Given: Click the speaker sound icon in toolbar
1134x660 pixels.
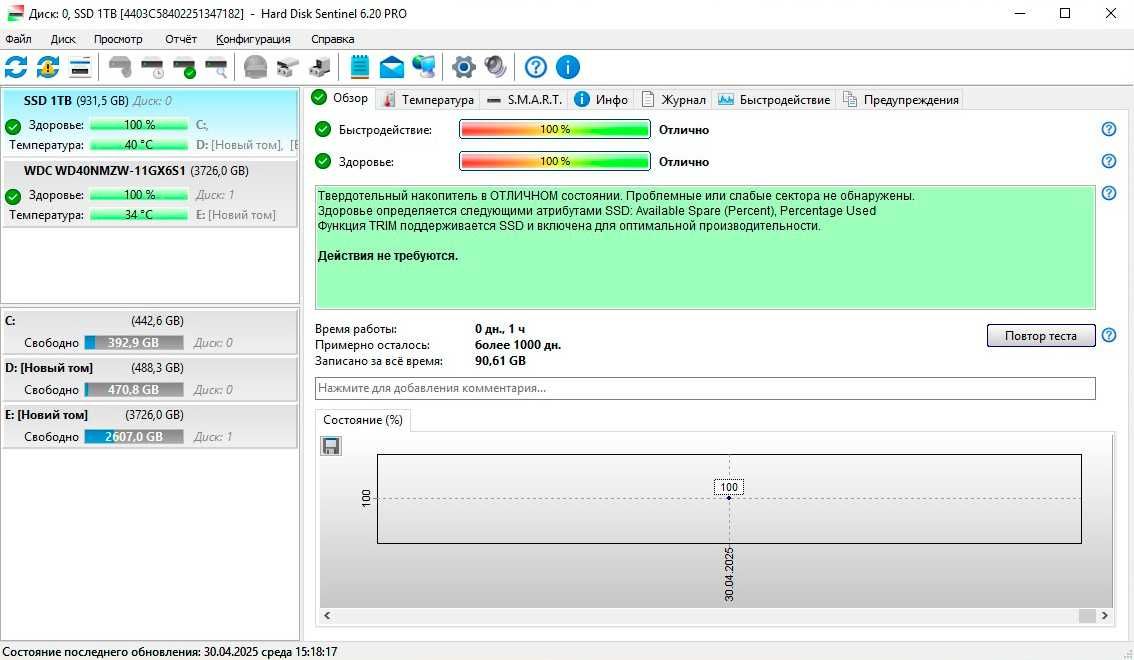Looking at the screenshot, I should coord(495,67).
